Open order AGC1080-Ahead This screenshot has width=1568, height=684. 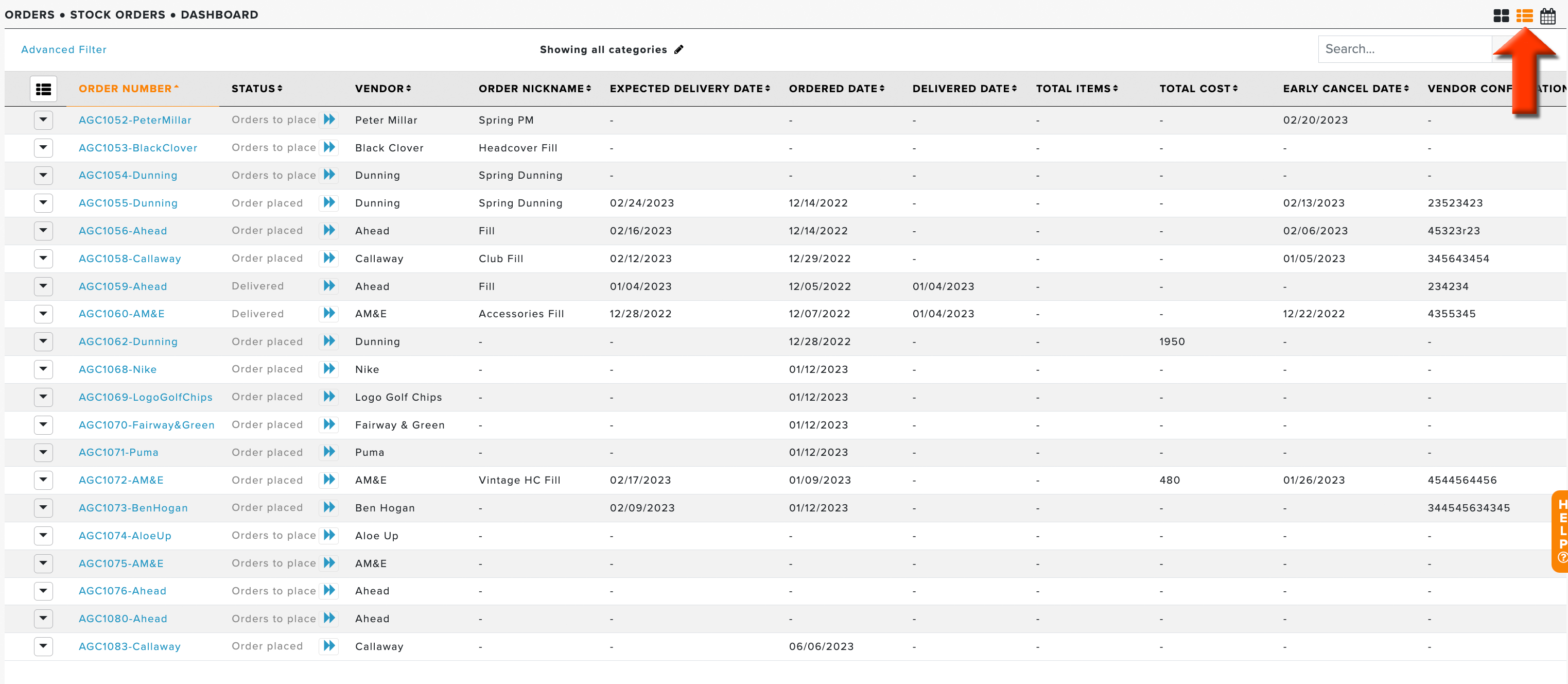click(x=123, y=619)
